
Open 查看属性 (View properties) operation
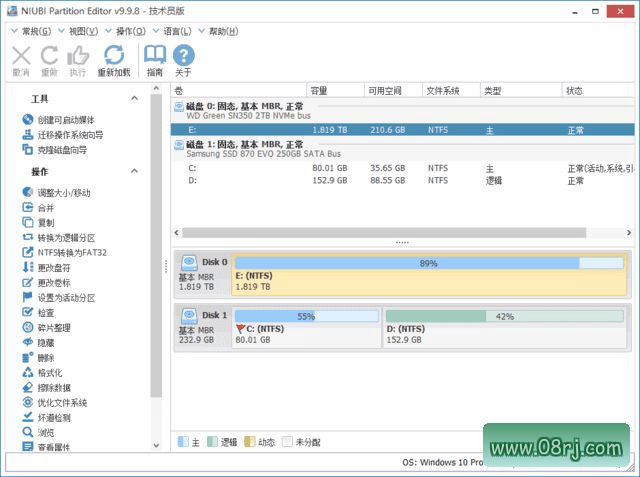(x=46, y=447)
